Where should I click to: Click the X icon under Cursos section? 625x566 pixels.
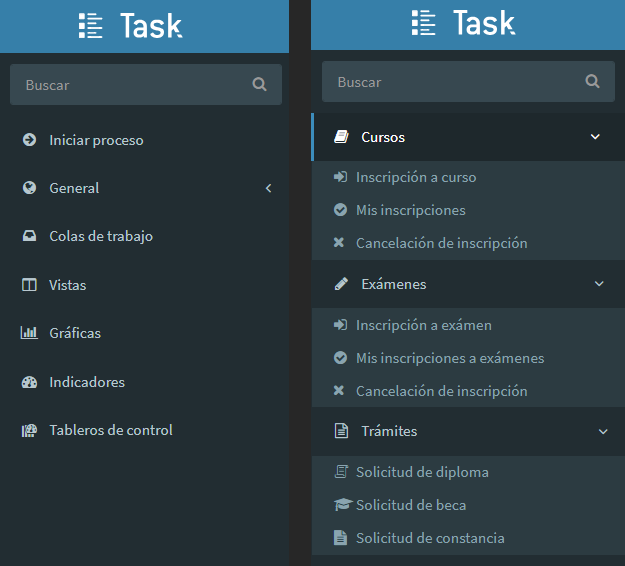click(x=339, y=242)
